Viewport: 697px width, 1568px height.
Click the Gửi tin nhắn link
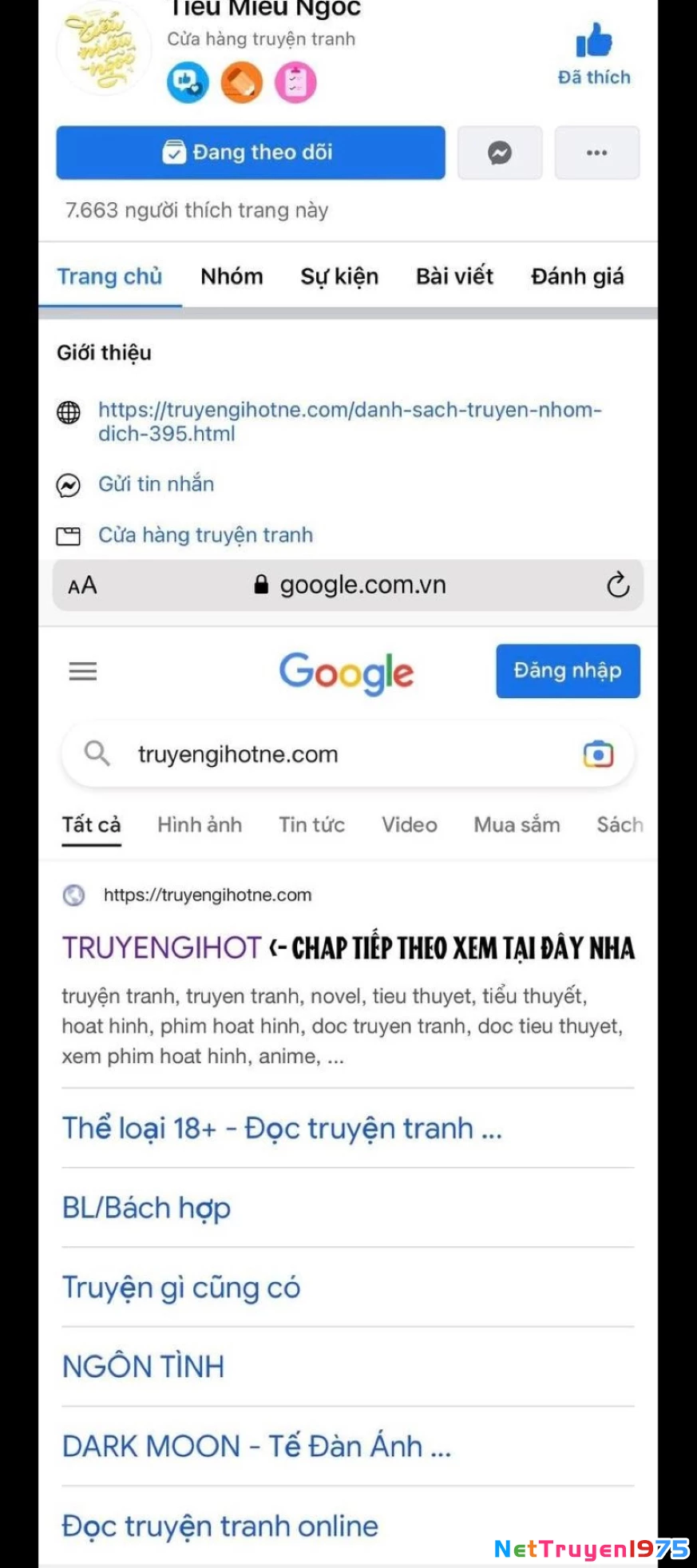pyautogui.click(x=156, y=484)
